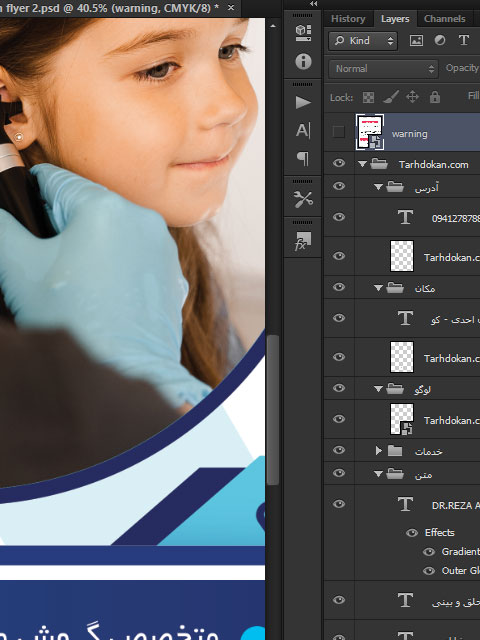The image size is (480, 640).
Task: Filter layers by type (T) layers
Action: pos(463,40)
